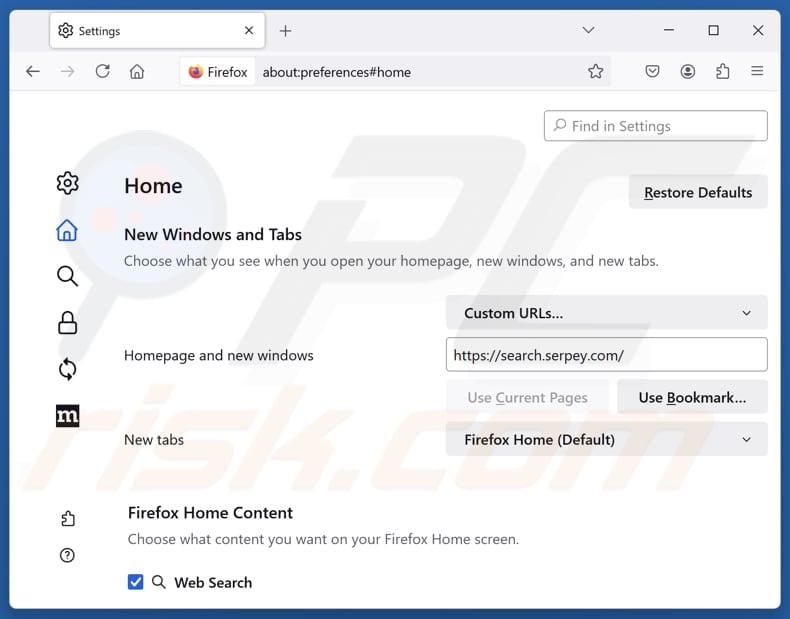Click Restore Defaults button
The width and height of the screenshot is (790, 619).
698,192
